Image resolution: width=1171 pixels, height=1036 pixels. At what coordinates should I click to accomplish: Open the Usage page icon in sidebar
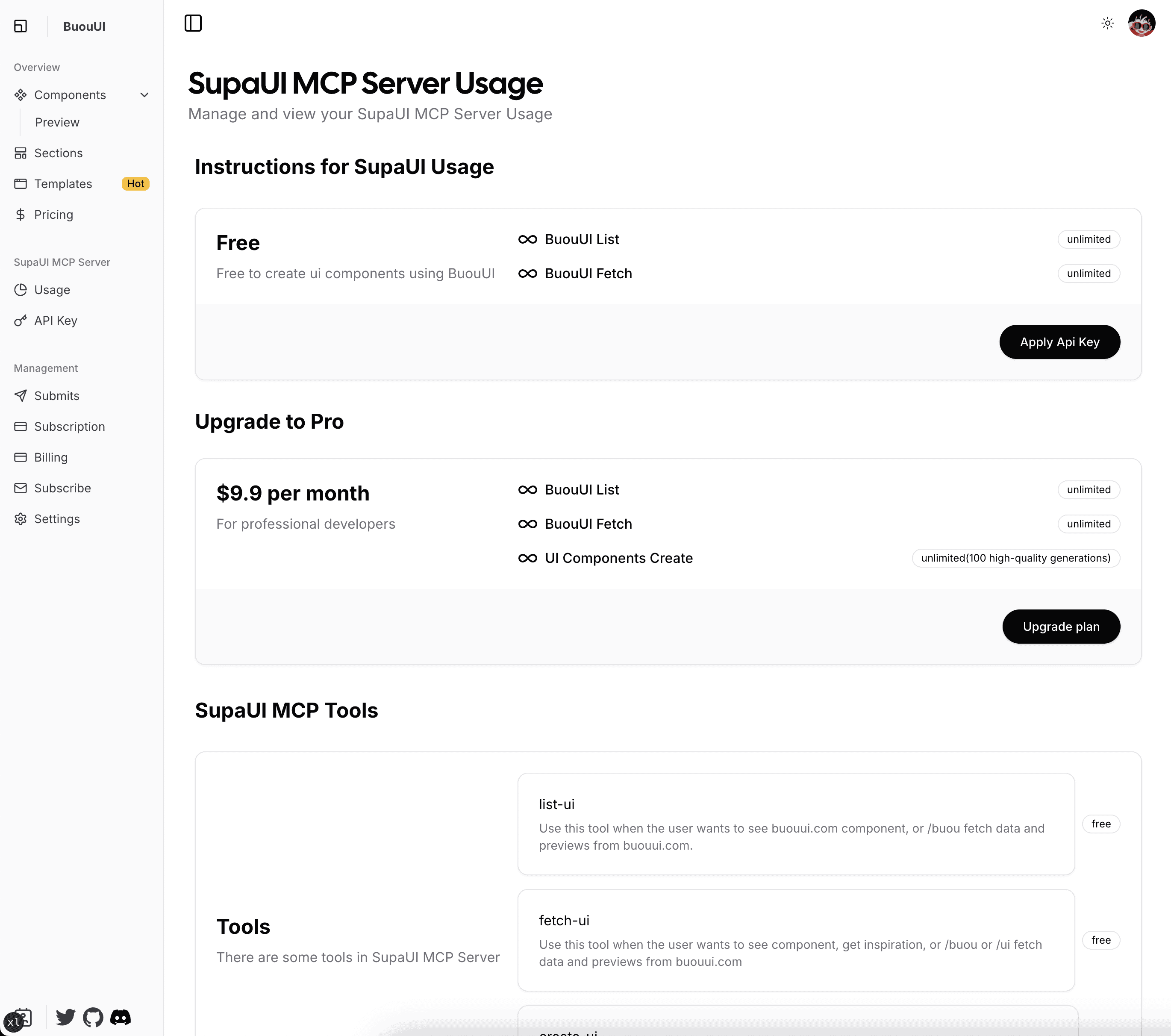coord(21,290)
